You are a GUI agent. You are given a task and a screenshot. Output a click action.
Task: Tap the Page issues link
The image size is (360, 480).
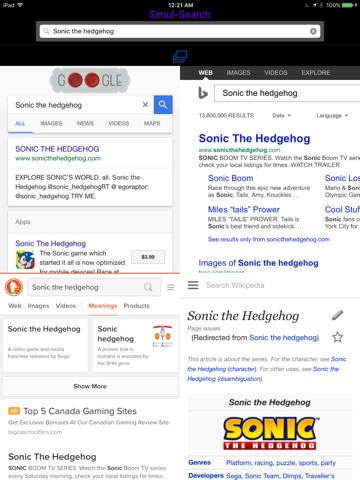(x=204, y=328)
